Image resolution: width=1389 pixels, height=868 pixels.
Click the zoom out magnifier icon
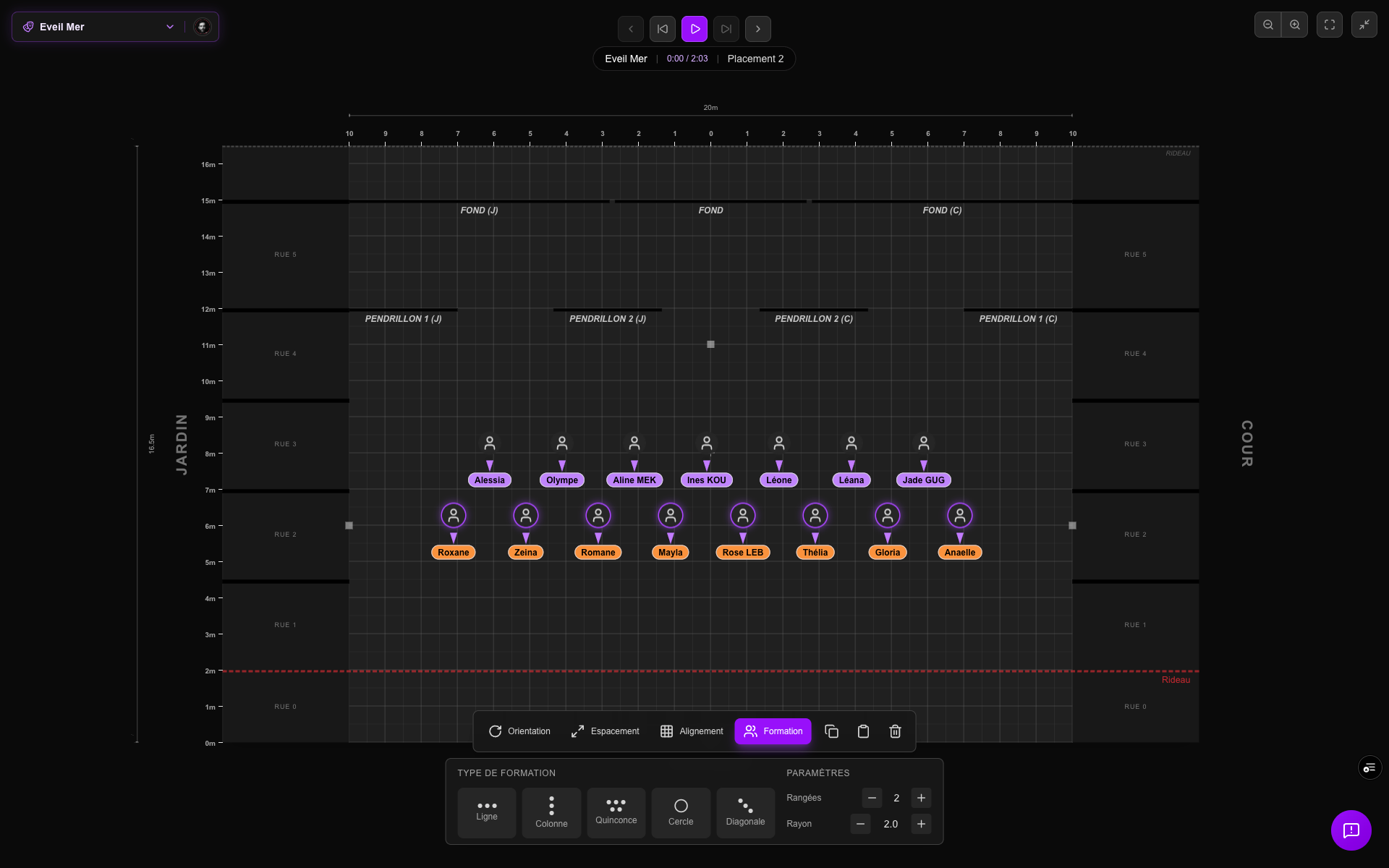pos(1267,25)
